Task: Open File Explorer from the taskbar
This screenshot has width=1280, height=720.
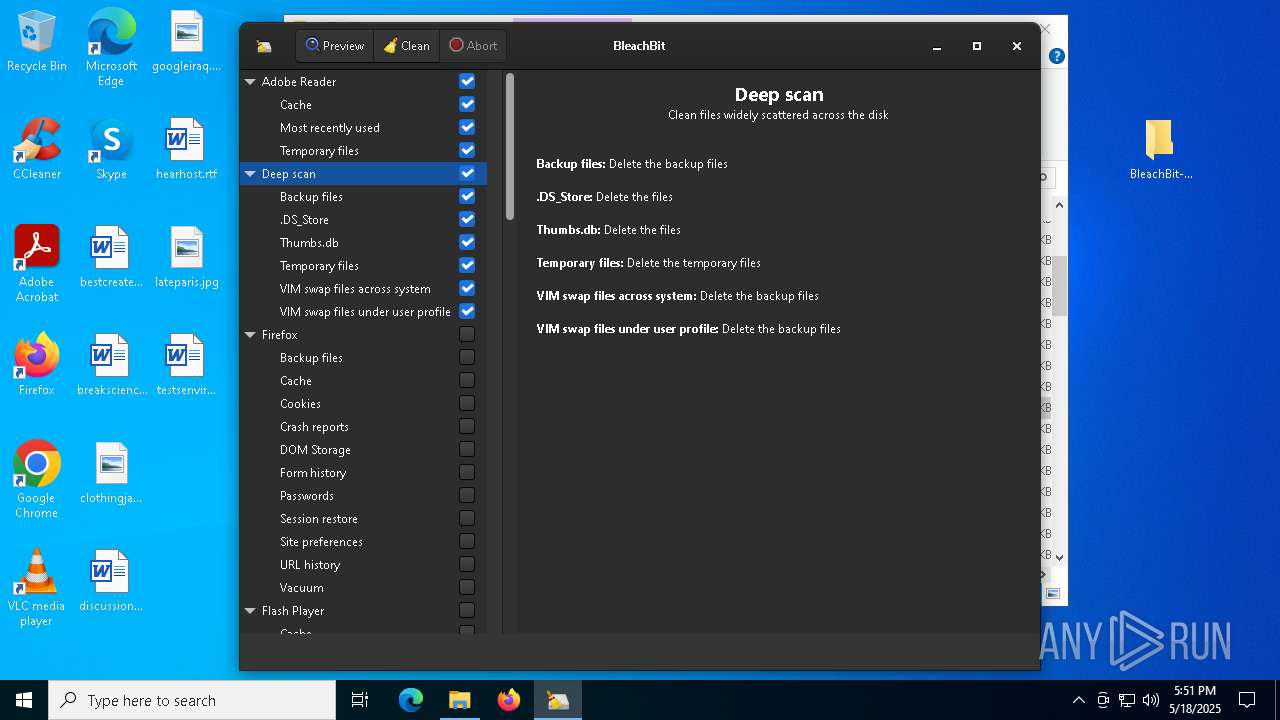Action: pos(459,700)
